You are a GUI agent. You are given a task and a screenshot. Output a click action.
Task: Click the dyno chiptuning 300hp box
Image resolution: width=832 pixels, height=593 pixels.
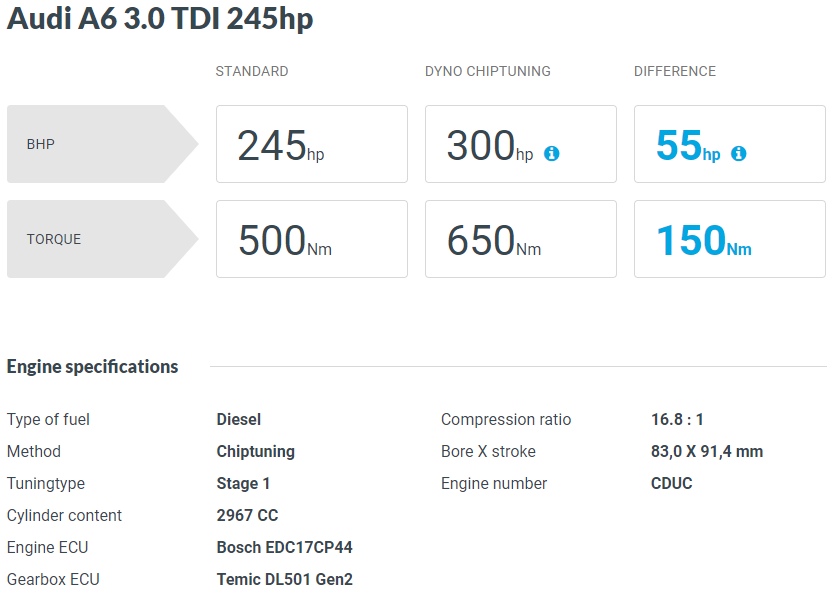coord(521,144)
